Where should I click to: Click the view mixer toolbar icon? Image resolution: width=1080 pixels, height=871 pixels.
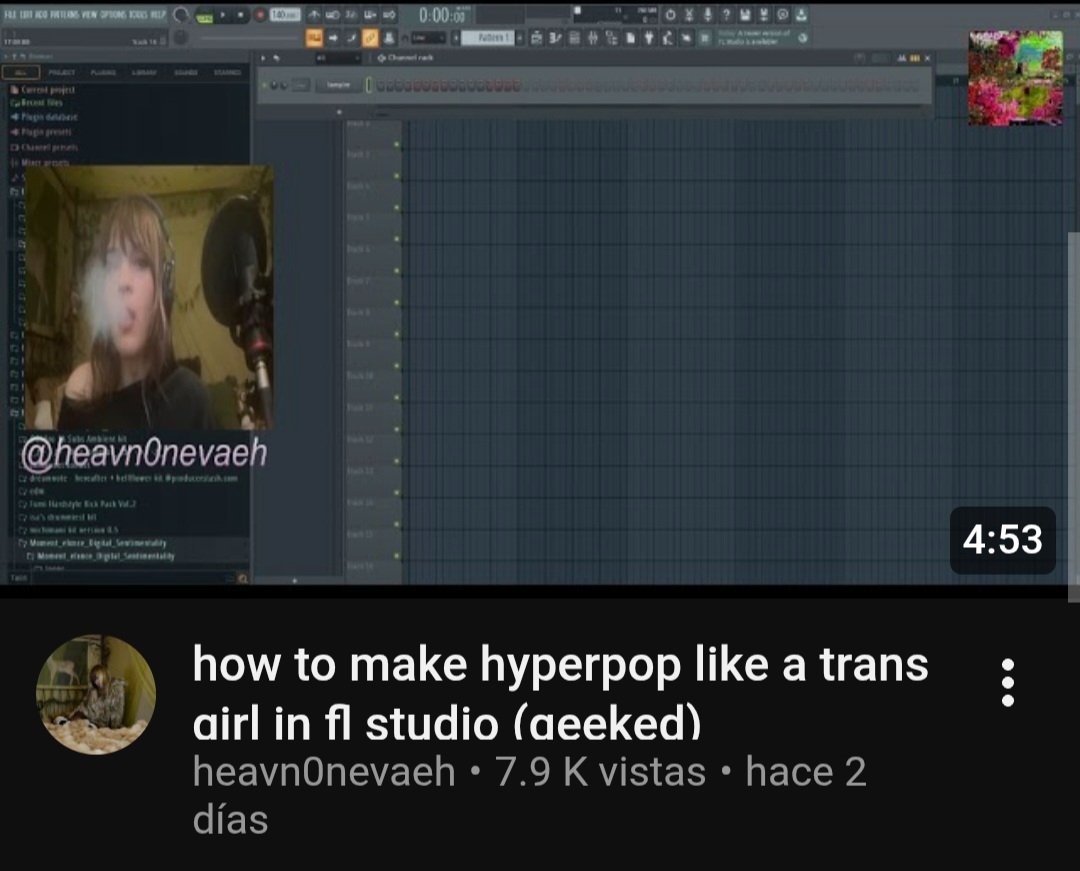click(x=592, y=38)
